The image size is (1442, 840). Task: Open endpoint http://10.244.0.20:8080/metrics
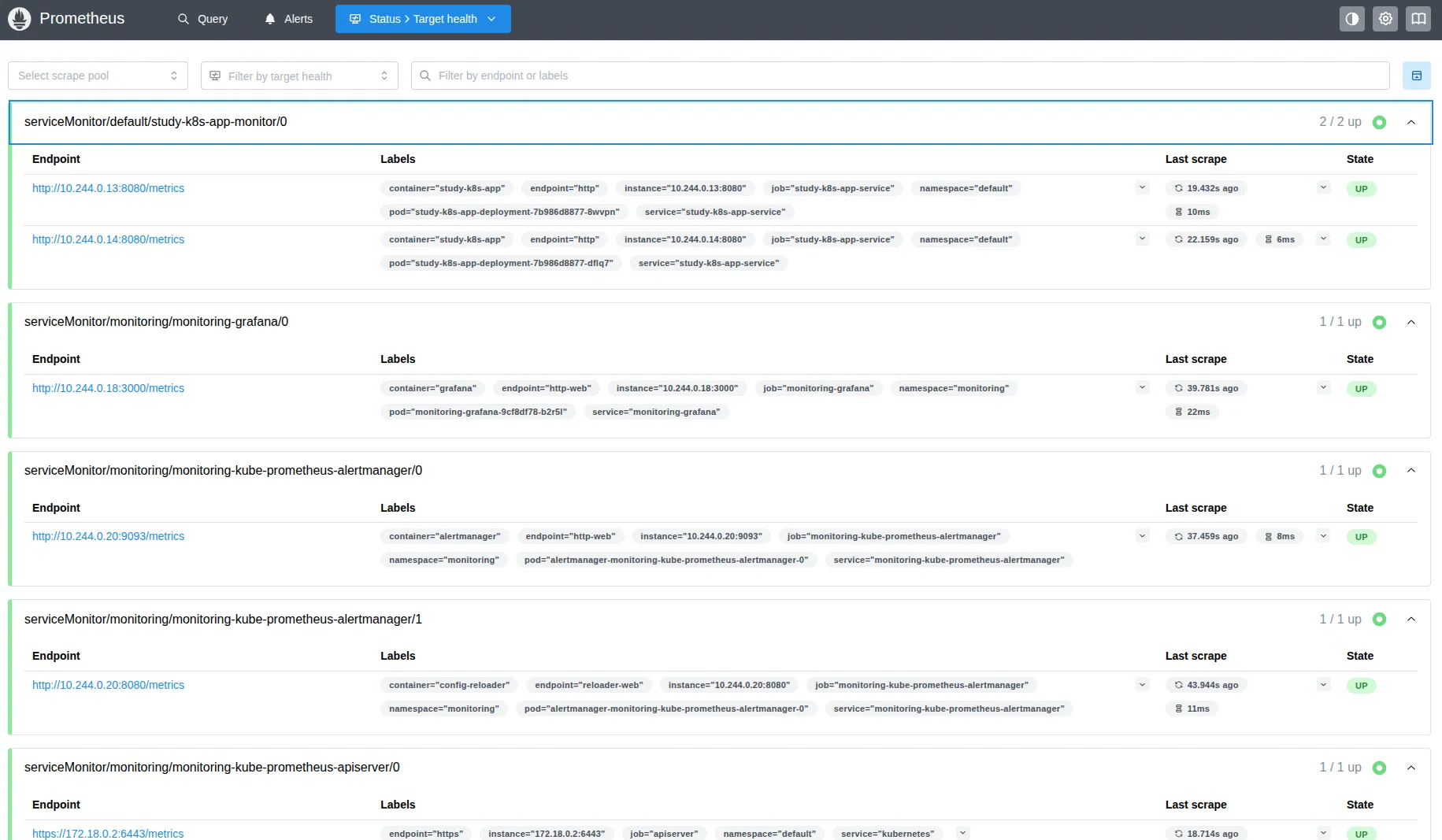[108, 685]
